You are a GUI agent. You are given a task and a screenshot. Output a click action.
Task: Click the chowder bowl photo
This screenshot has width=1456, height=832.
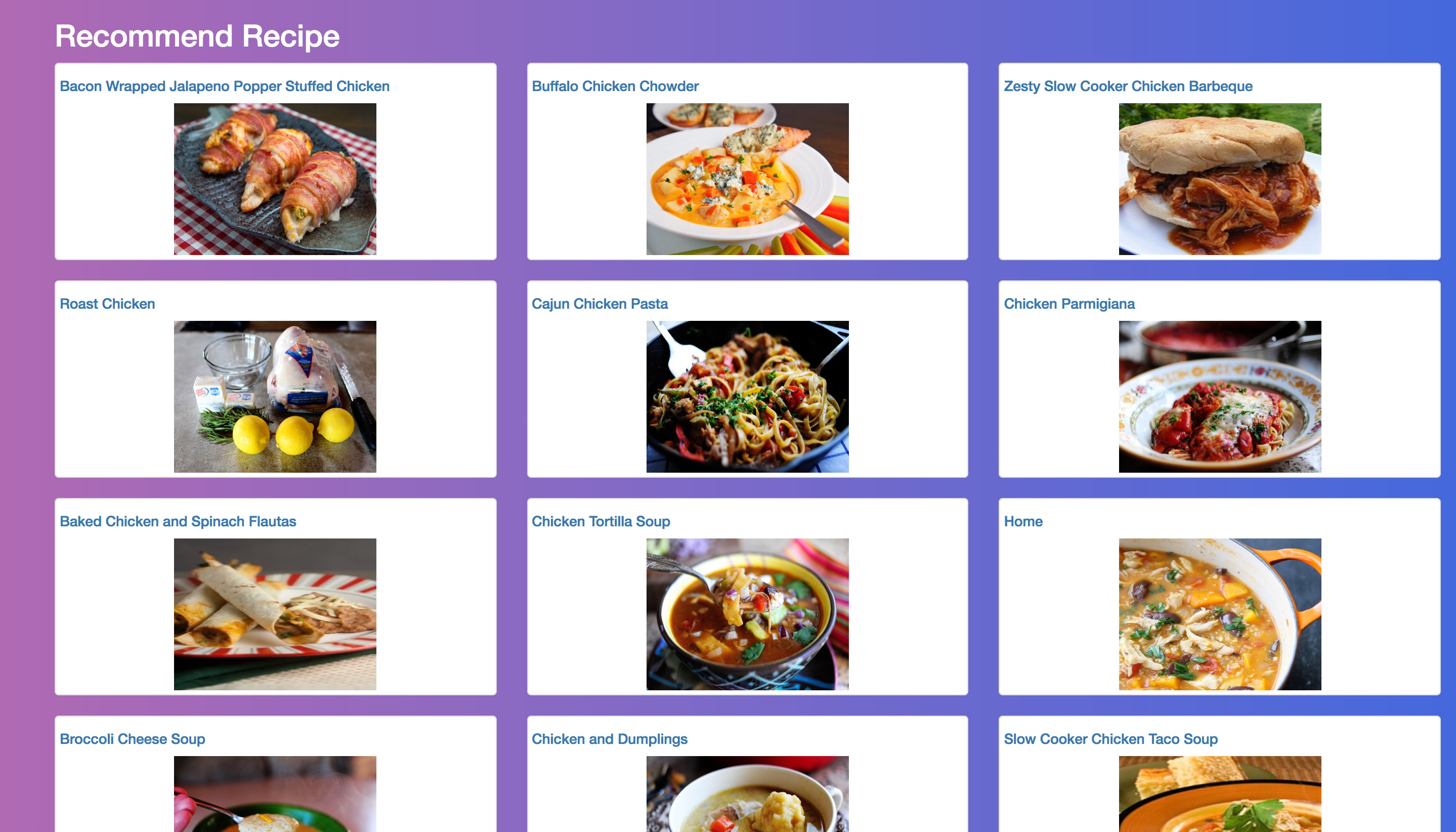point(747,179)
